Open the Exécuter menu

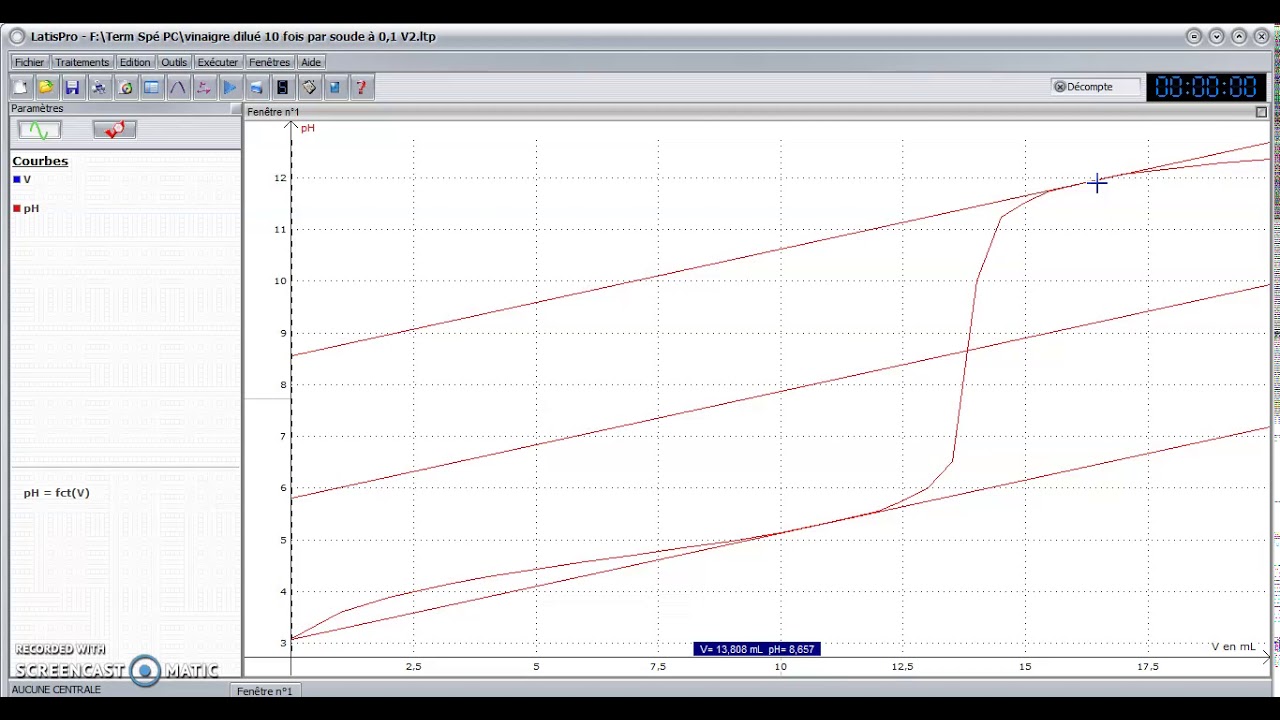(218, 62)
